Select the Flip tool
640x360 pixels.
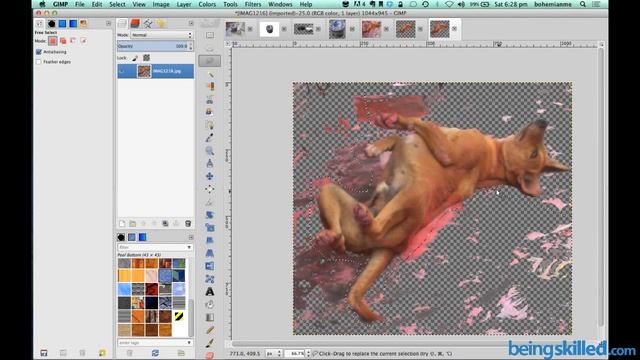(210, 266)
